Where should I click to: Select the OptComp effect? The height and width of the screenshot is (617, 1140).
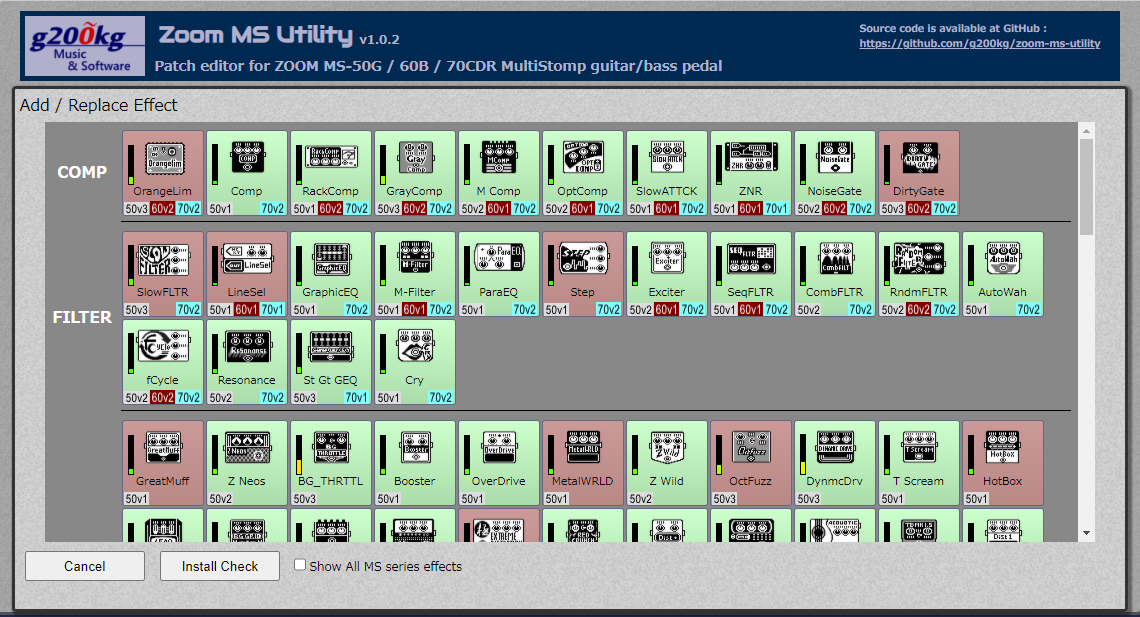(x=583, y=173)
